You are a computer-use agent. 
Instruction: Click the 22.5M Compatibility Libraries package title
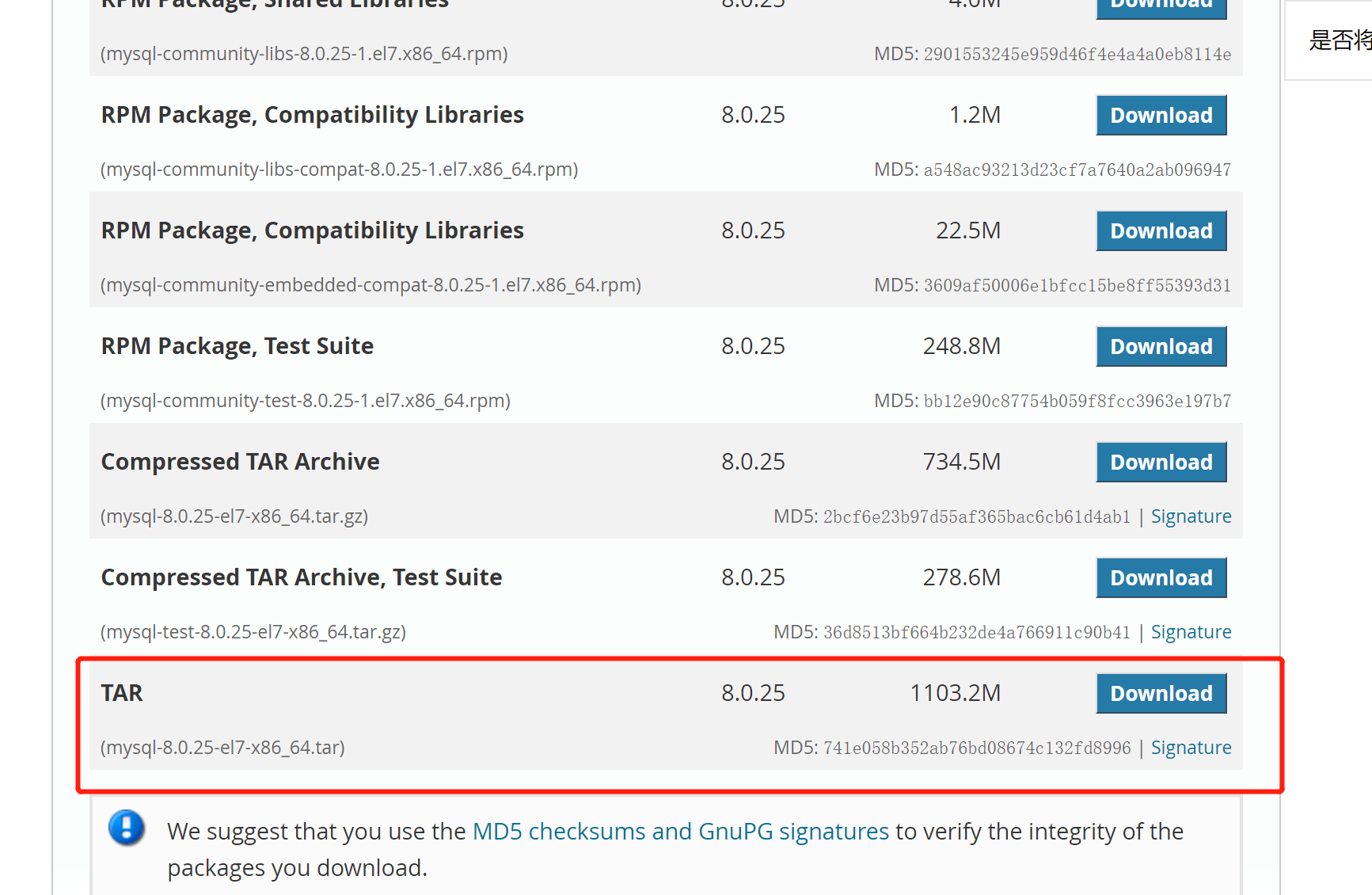(313, 230)
